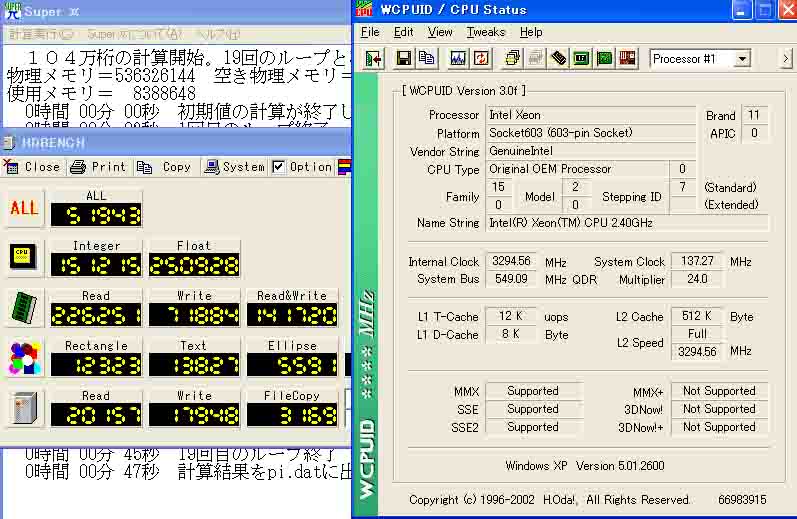This screenshot has height=519, width=797.
Task: Toggle the Option checkbox in HDBENCH
Action: (279, 167)
